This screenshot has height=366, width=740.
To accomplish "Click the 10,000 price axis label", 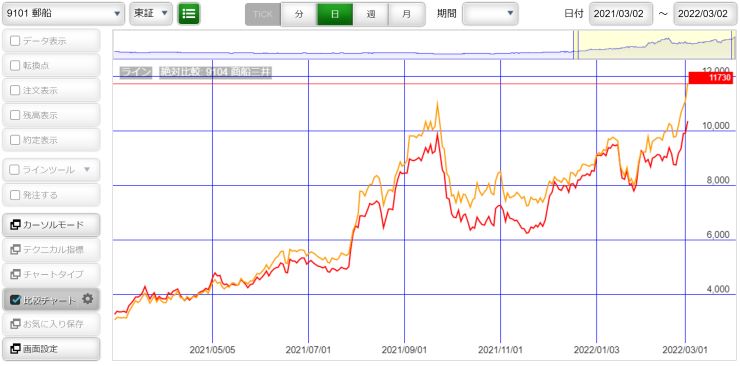I will [715, 126].
